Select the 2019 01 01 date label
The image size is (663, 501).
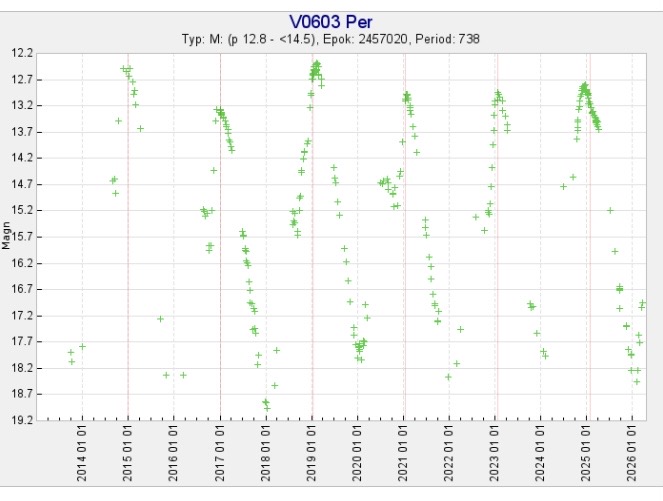(x=311, y=454)
